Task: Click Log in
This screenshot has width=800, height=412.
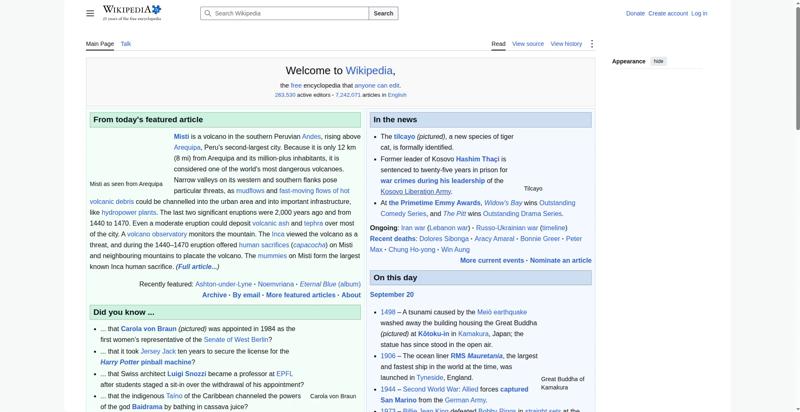Action: click(699, 14)
